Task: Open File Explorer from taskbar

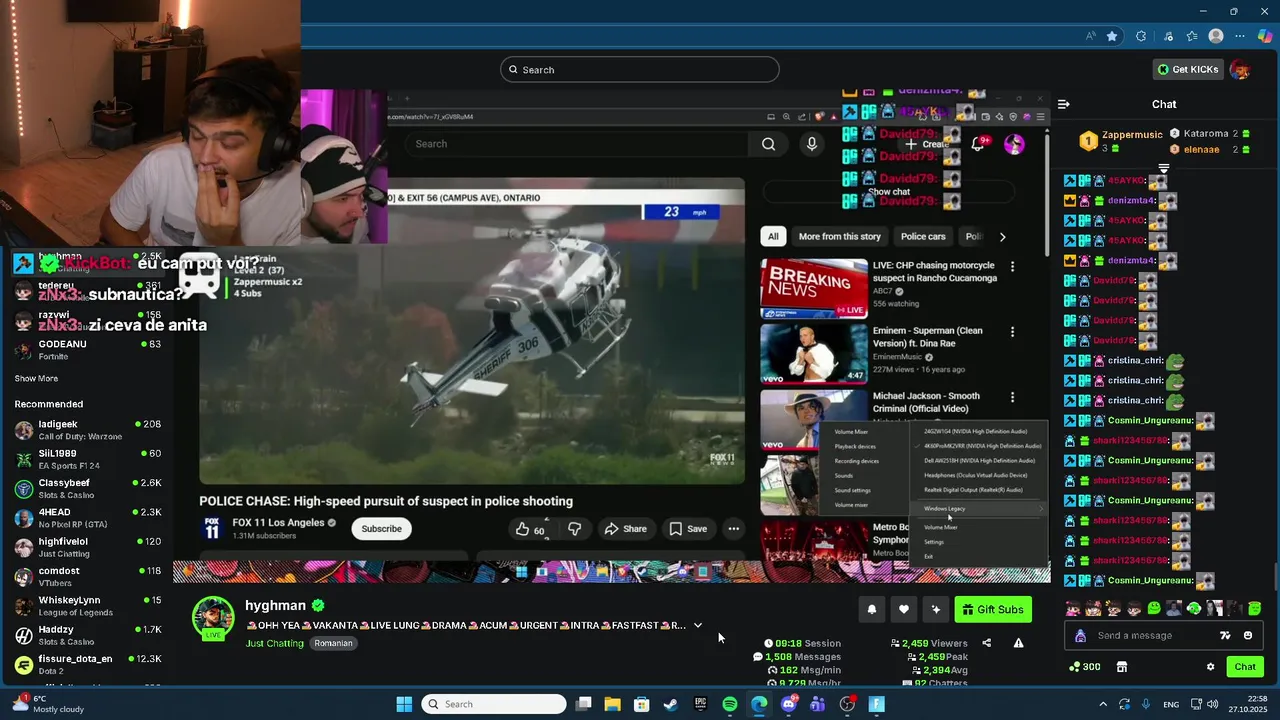Action: point(612,704)
